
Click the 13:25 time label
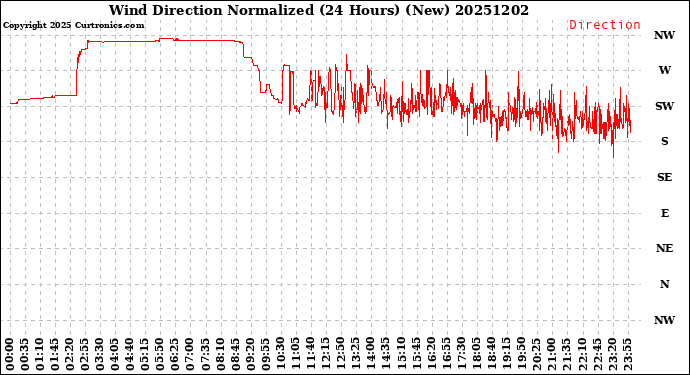coord(356,354)
